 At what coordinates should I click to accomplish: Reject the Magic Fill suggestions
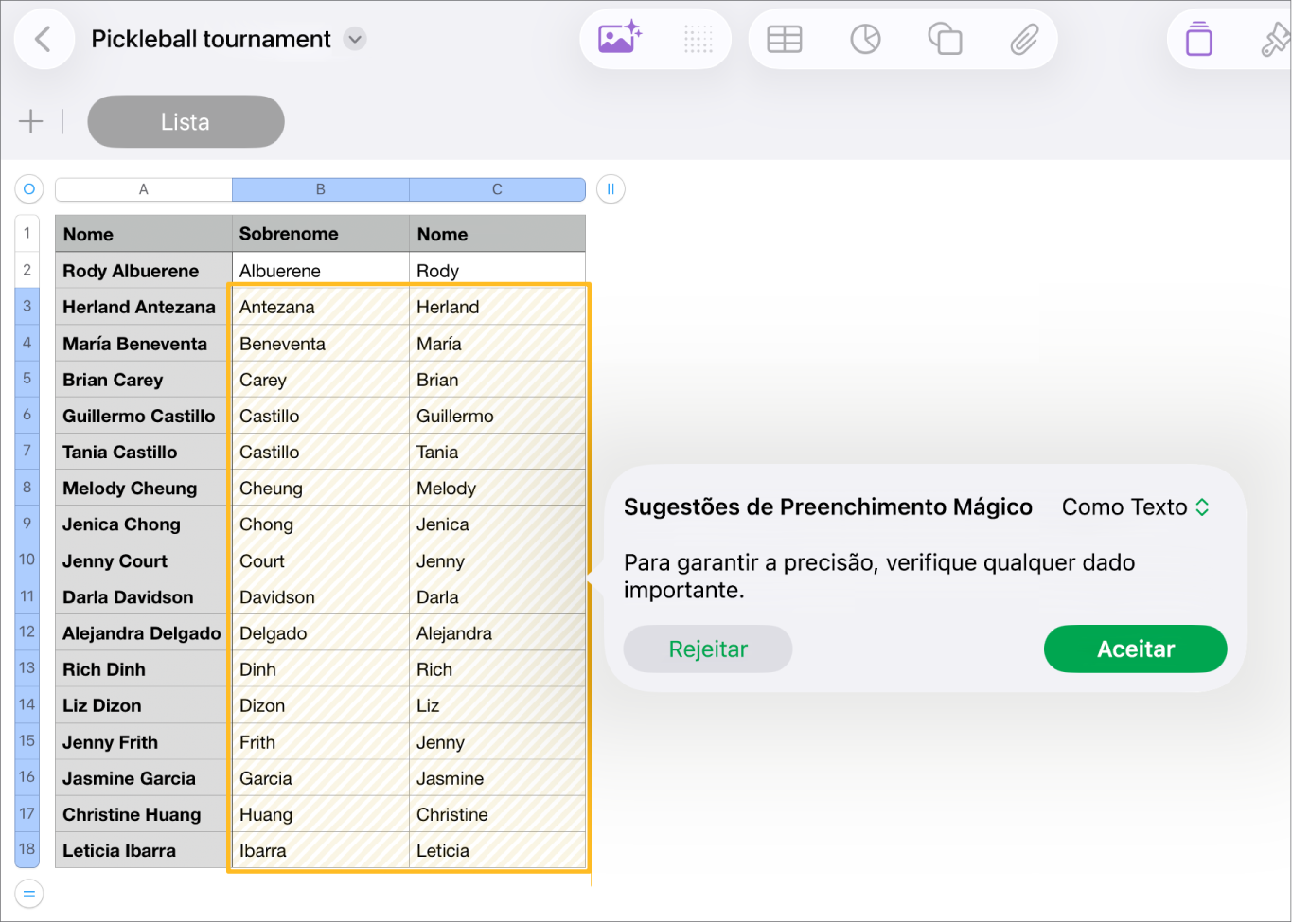pyautogui.click(x=707, y=649)
